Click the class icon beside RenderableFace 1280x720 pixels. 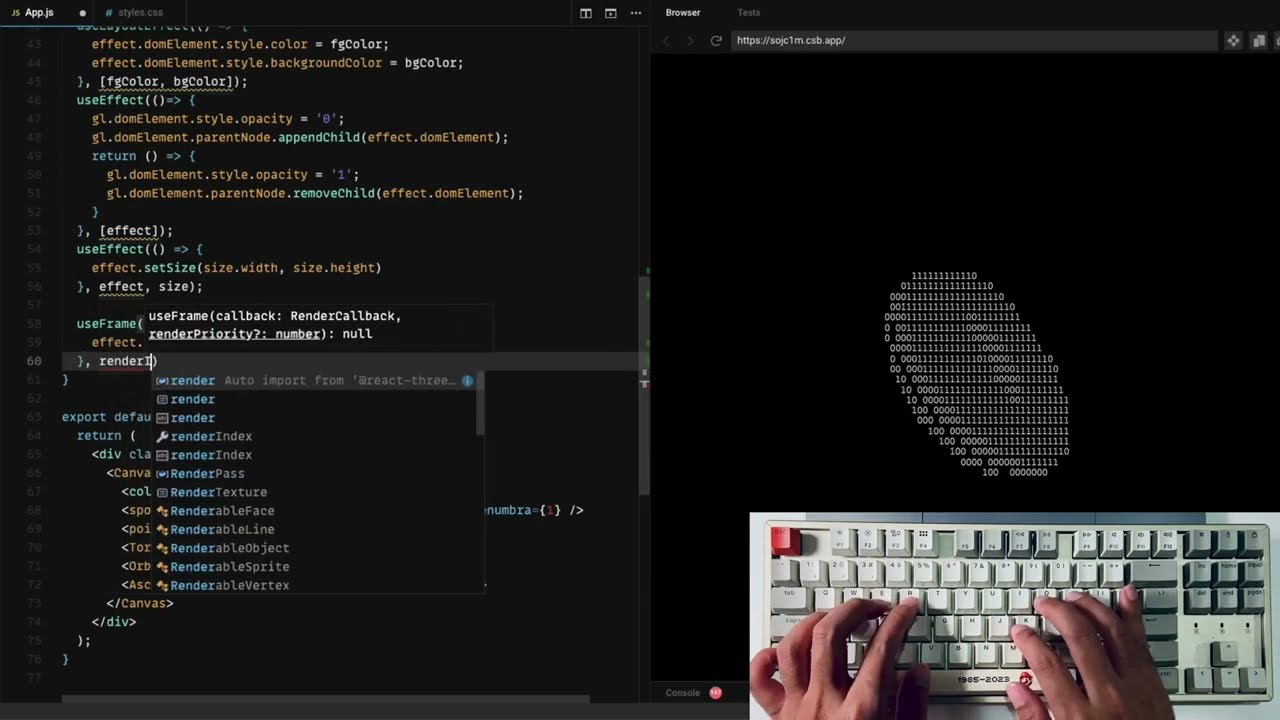click(x=162, y=511)
